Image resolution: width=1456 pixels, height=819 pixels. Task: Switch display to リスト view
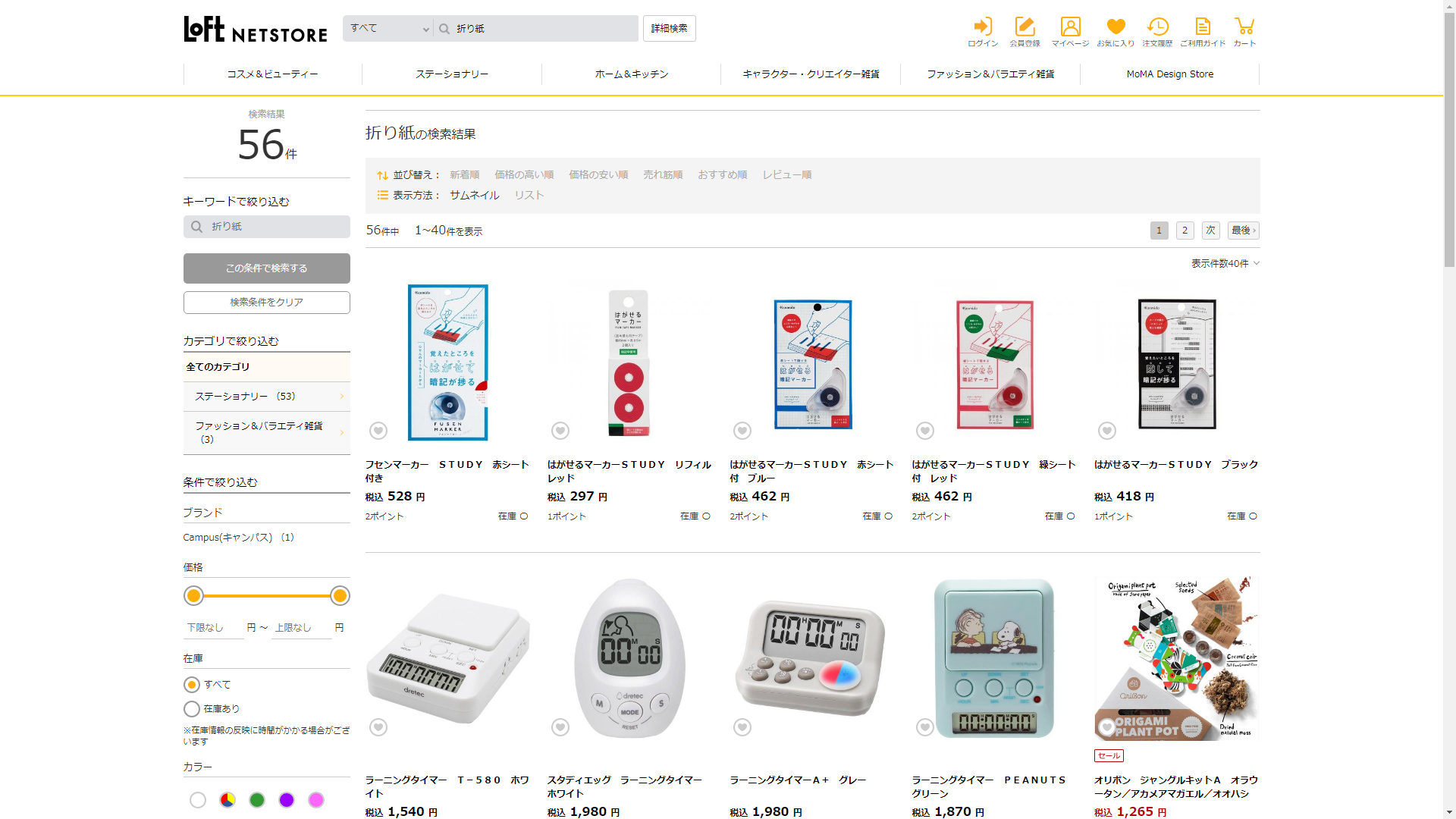[x=529, y=196]
